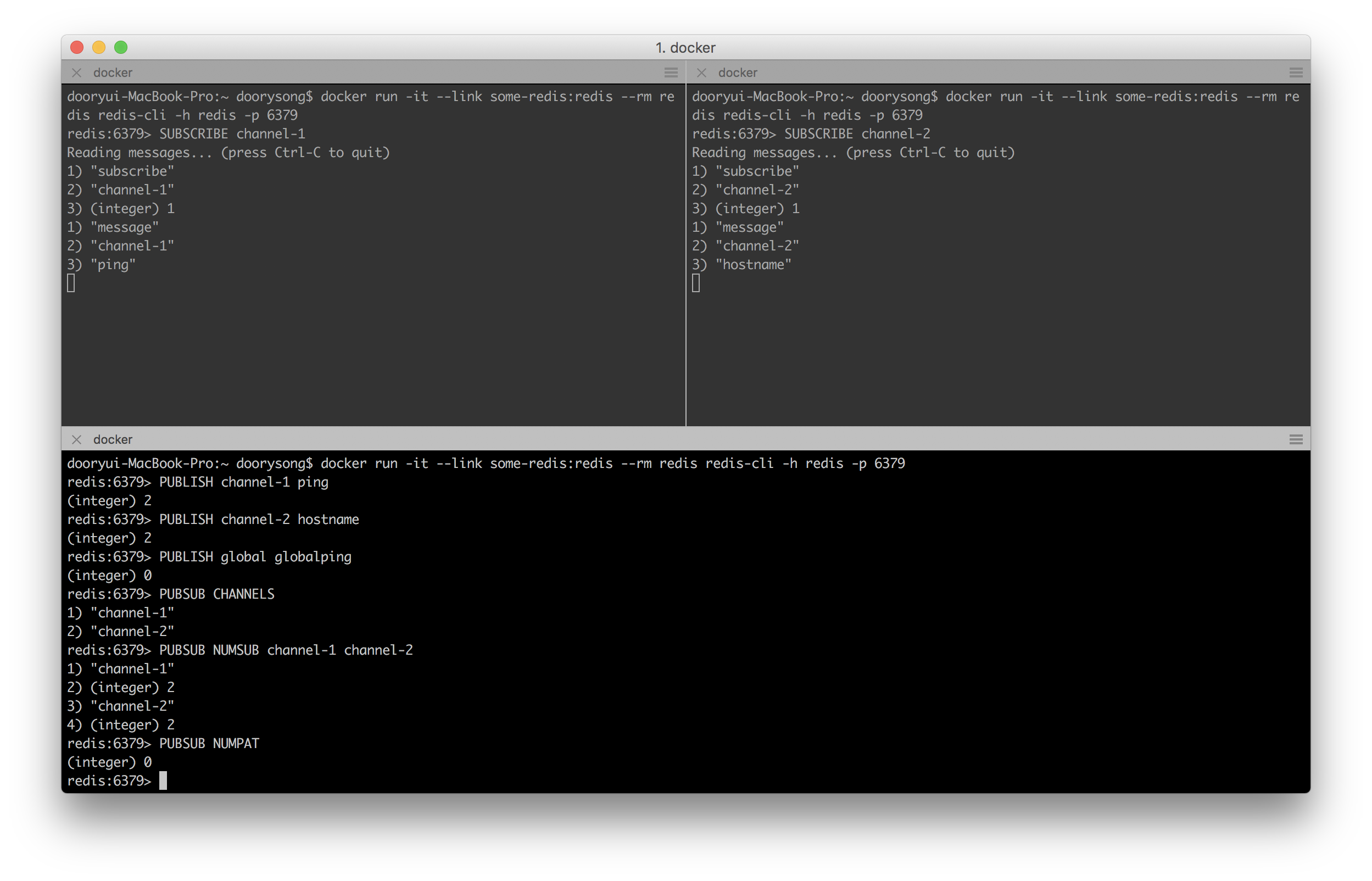Click the 'PUBSUB NUMPAT' command text
This screenshot has height=881, width=1372.
click(209, 744)
